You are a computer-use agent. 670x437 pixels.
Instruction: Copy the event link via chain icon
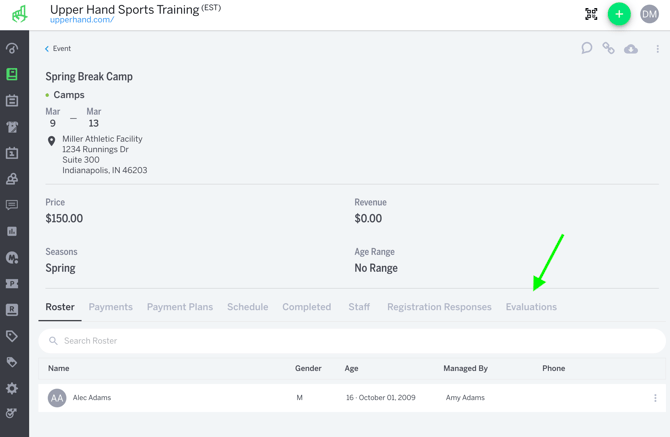click(608, 48)
